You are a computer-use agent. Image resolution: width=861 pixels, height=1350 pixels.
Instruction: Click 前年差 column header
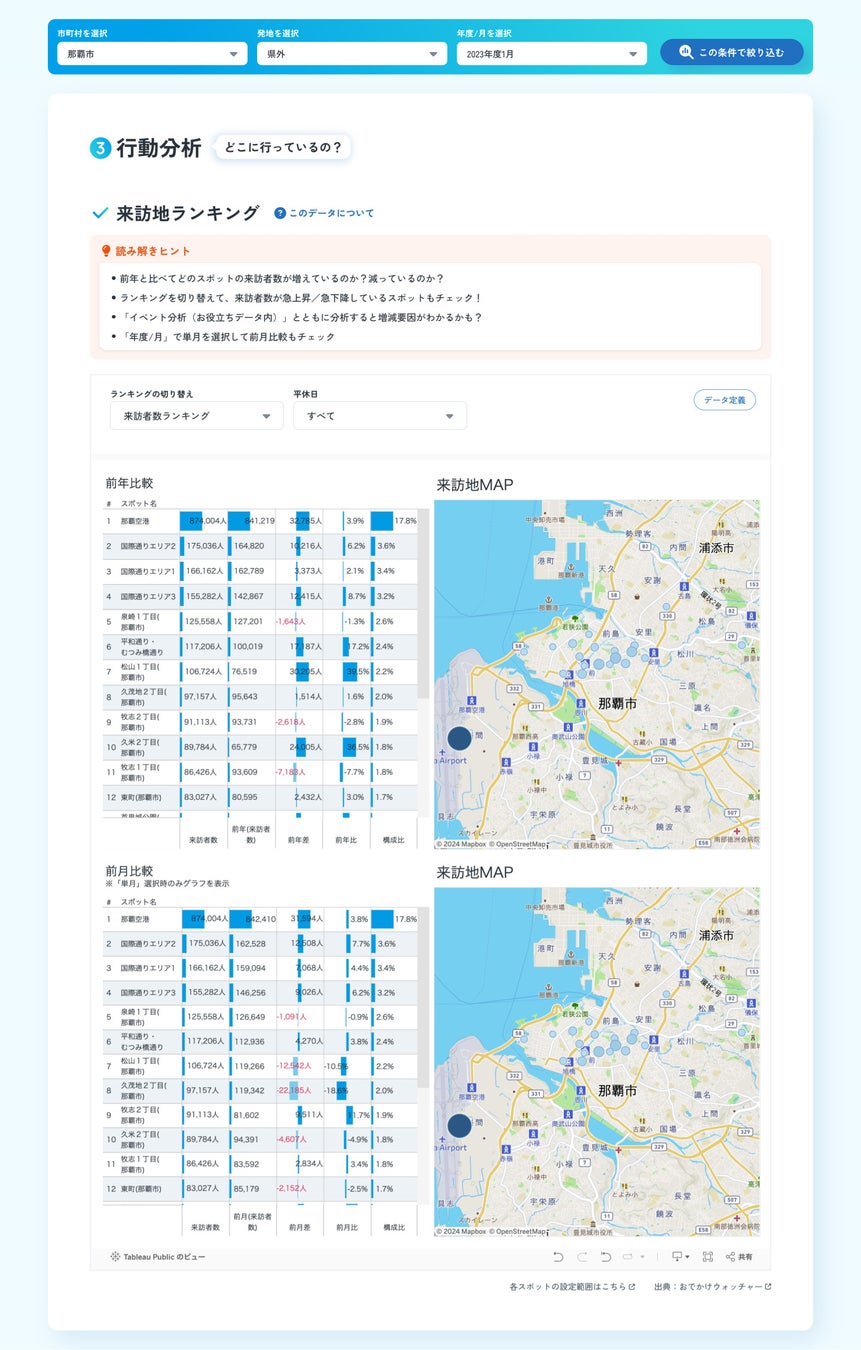pyautogui.click(x=299, y=840)
